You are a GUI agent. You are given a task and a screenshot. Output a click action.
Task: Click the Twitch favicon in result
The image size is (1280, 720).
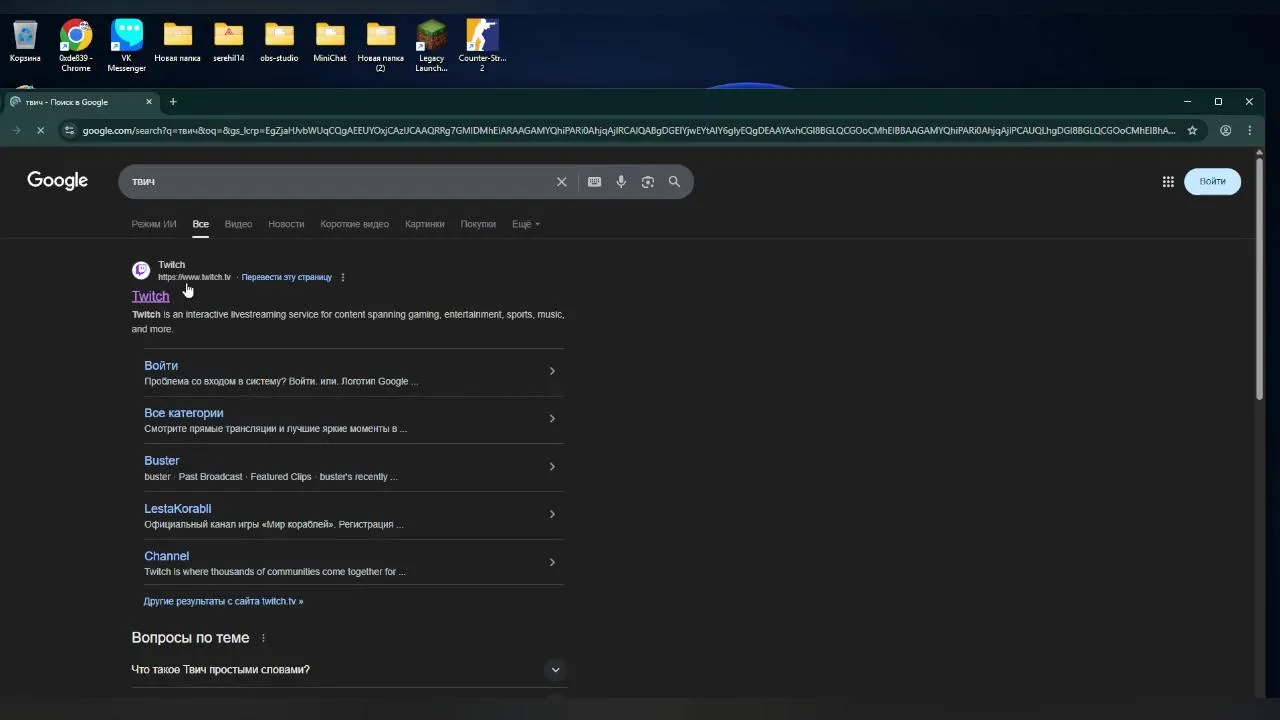pos(141,270)
